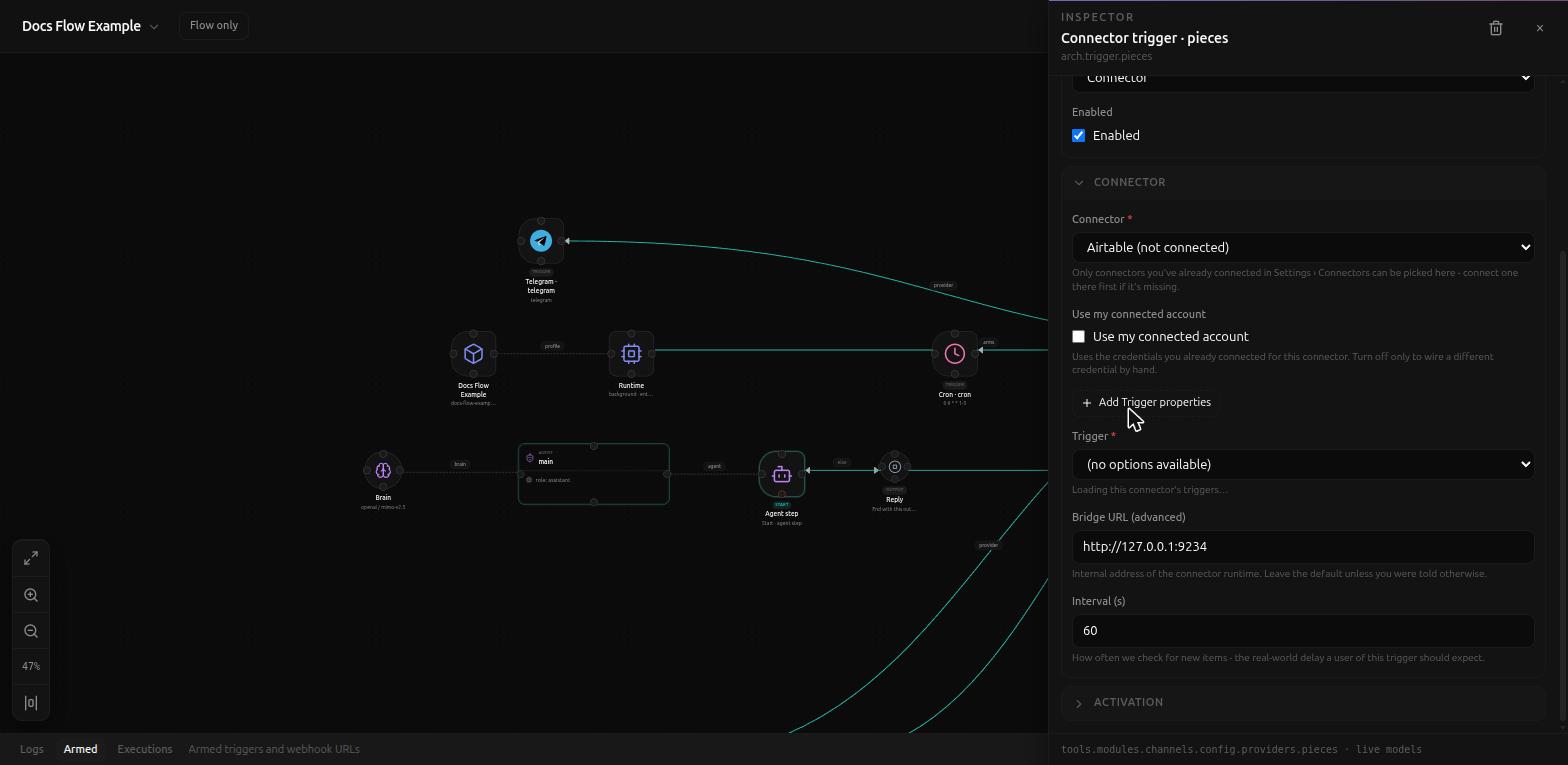Switch to the Armed tab

pyautogui.click(x=81, y=749)
